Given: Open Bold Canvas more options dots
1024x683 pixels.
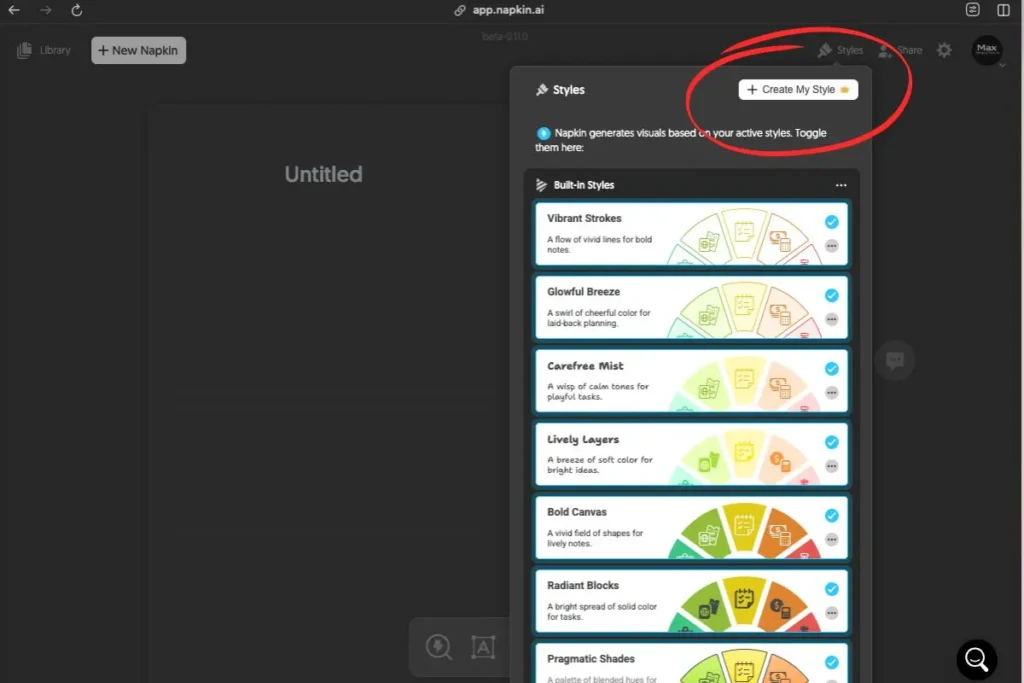Looking at the screenshot, I should point(831,539).
